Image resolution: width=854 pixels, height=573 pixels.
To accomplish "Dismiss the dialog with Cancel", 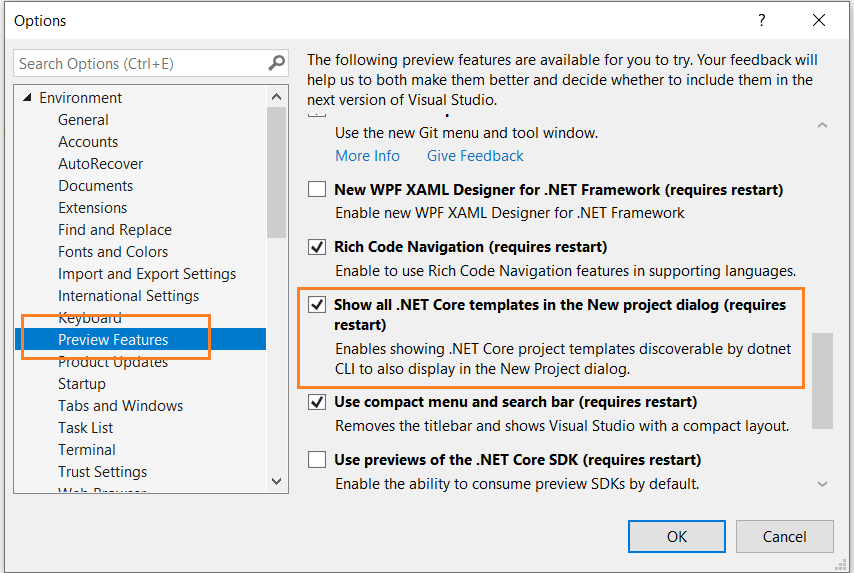I will (x=784, y=537).
